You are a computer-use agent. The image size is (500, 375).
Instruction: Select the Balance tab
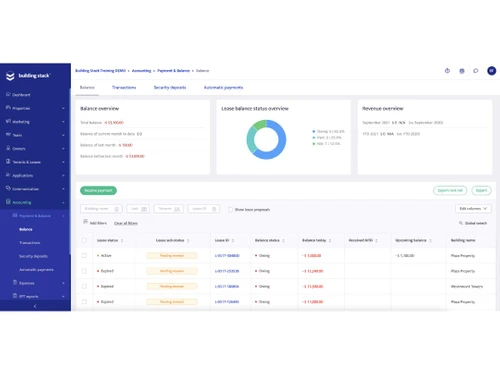[87, 87]
